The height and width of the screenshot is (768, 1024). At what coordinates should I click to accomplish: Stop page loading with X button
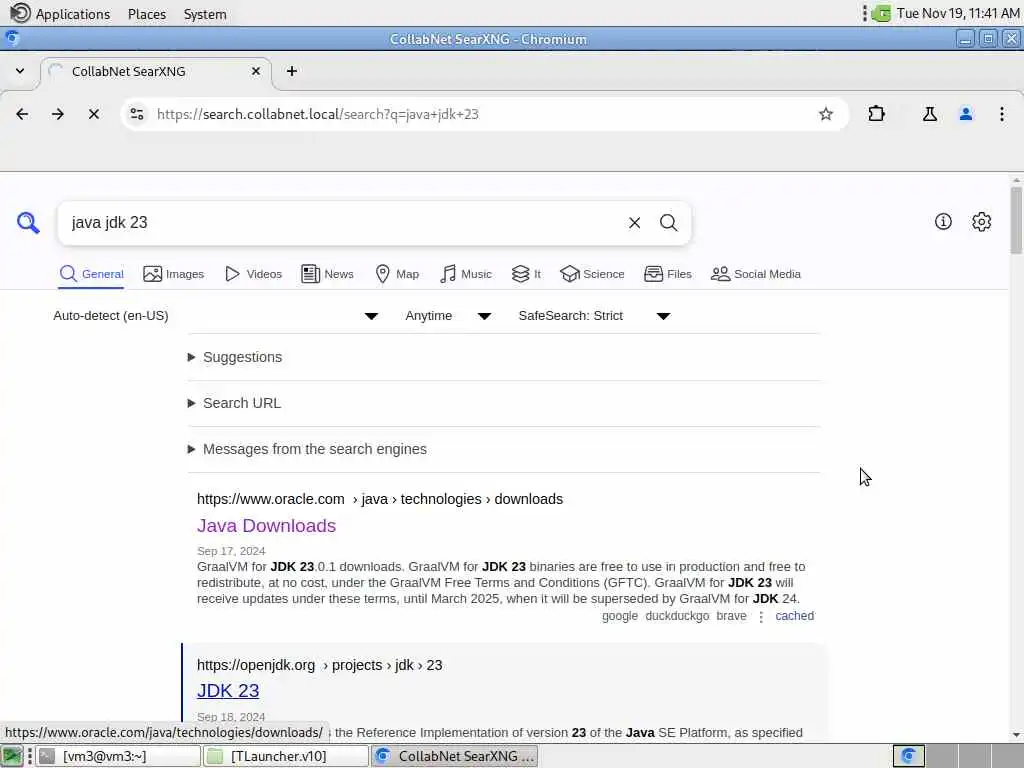(94, 114)
